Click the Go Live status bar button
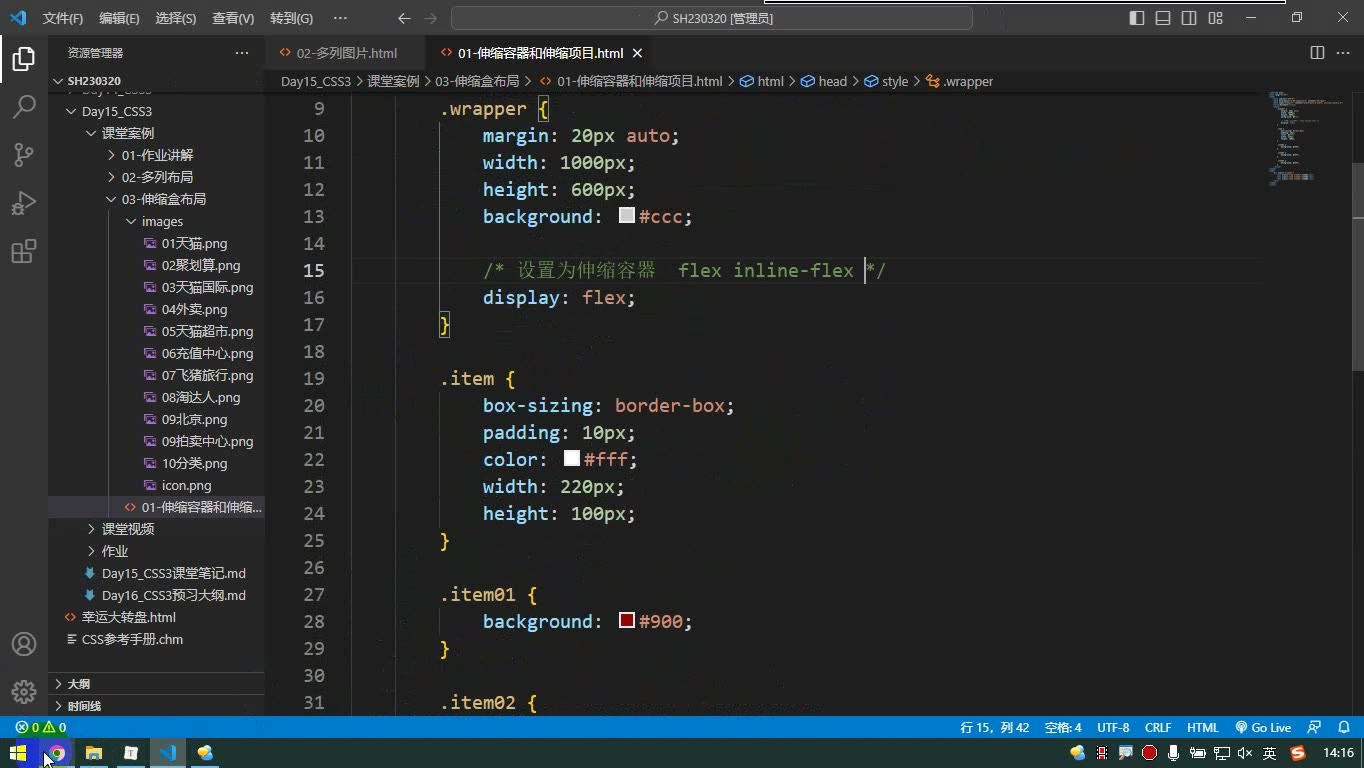The width and height of the screenshot is (1364, 768). pyautogui.click(x=1263, y=728)
